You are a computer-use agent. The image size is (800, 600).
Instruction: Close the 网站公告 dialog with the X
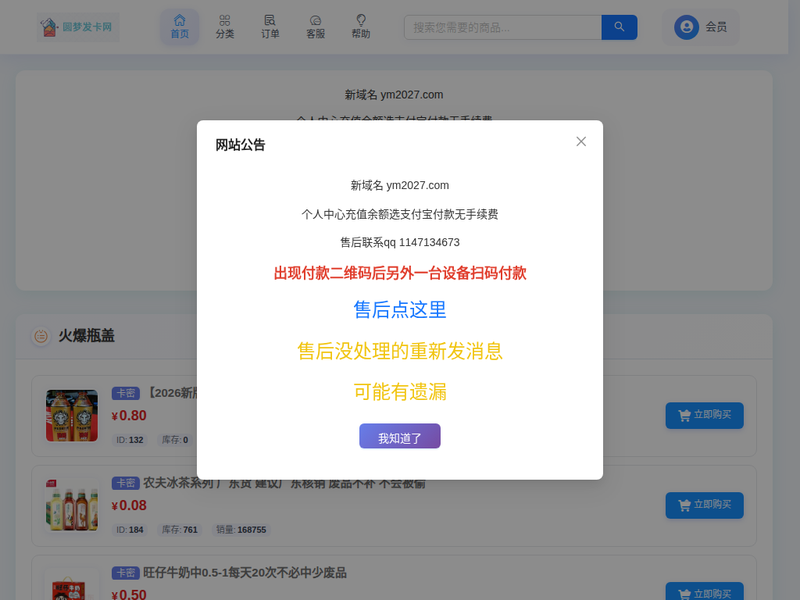581,141
